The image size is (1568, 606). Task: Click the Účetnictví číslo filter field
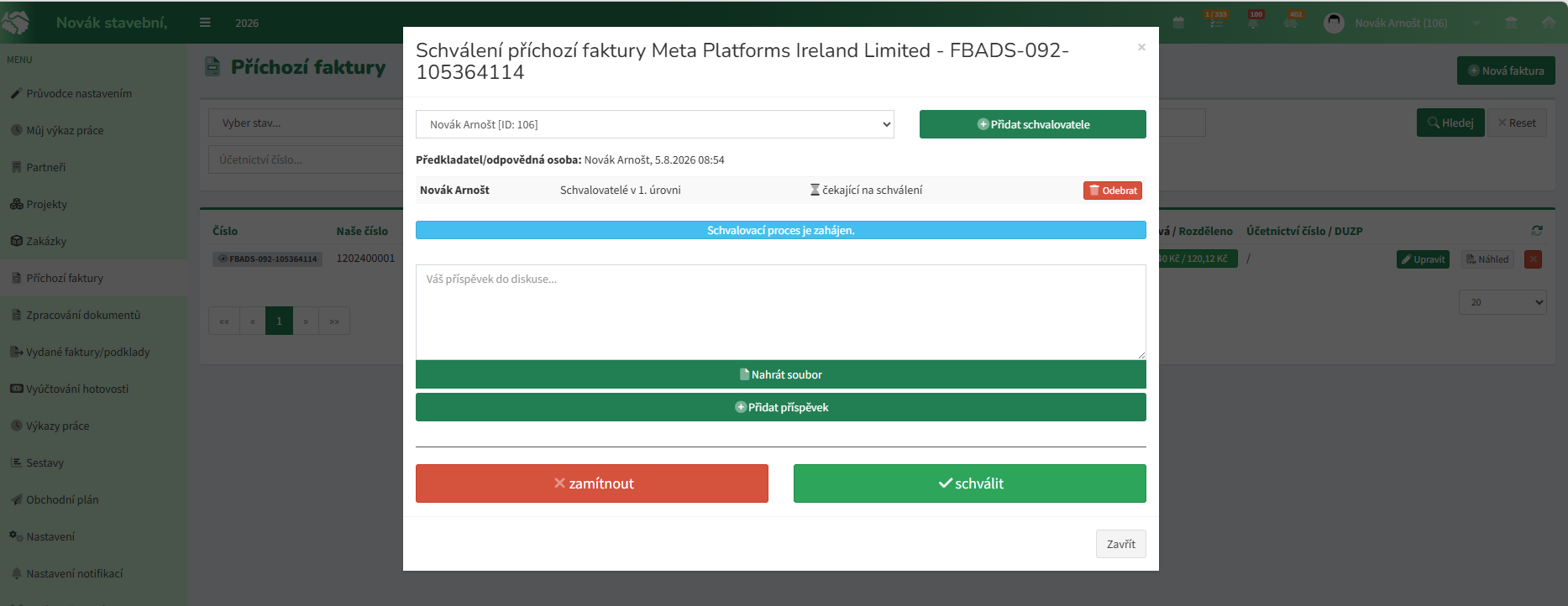306,159
